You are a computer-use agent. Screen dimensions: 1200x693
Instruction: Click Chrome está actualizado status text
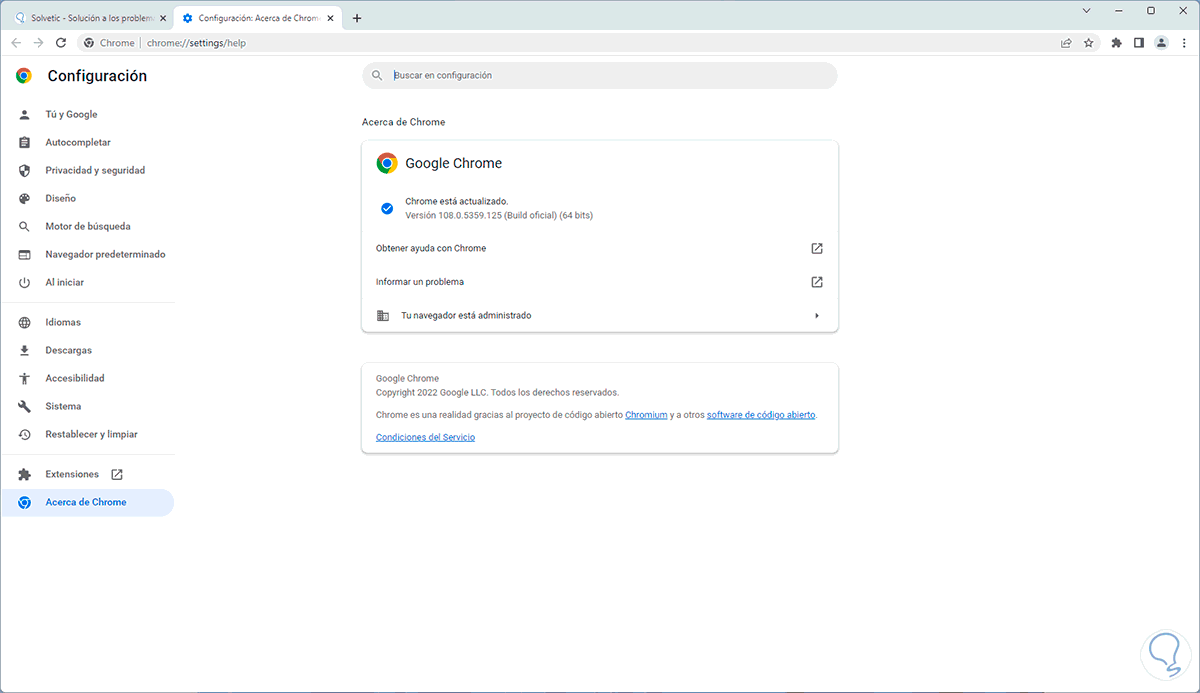click(x=456, y=201)
